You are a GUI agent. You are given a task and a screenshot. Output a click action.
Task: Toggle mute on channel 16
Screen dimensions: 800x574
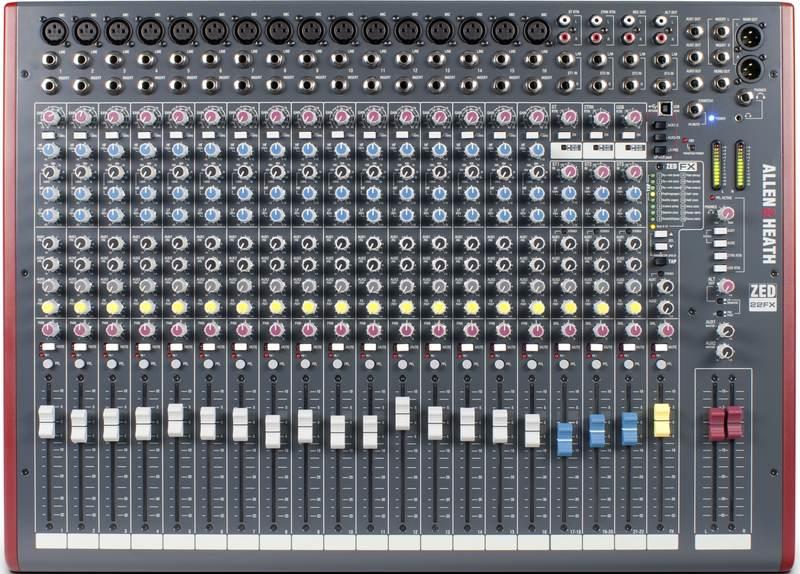532,347
